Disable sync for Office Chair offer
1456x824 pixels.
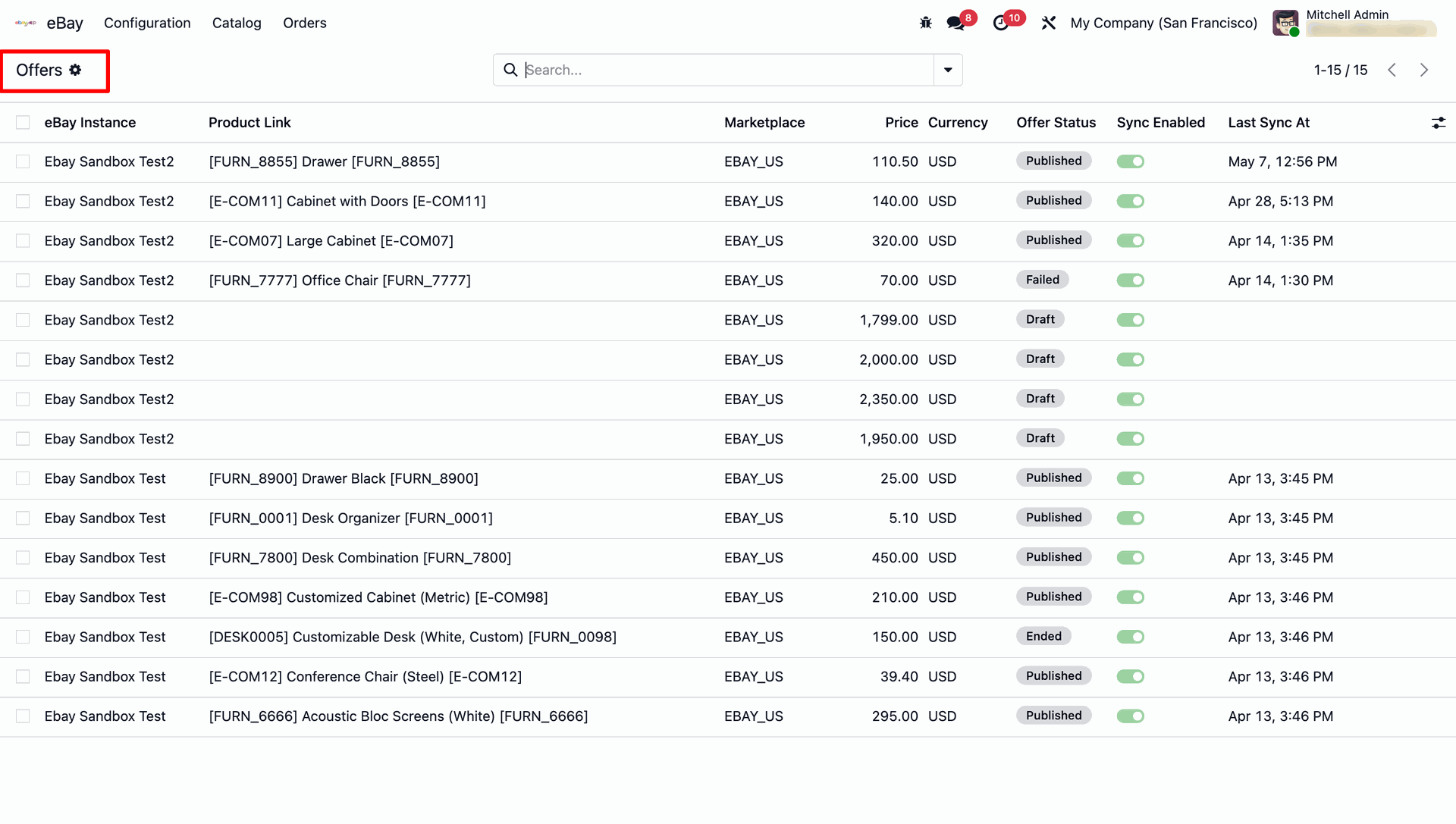1130,280
